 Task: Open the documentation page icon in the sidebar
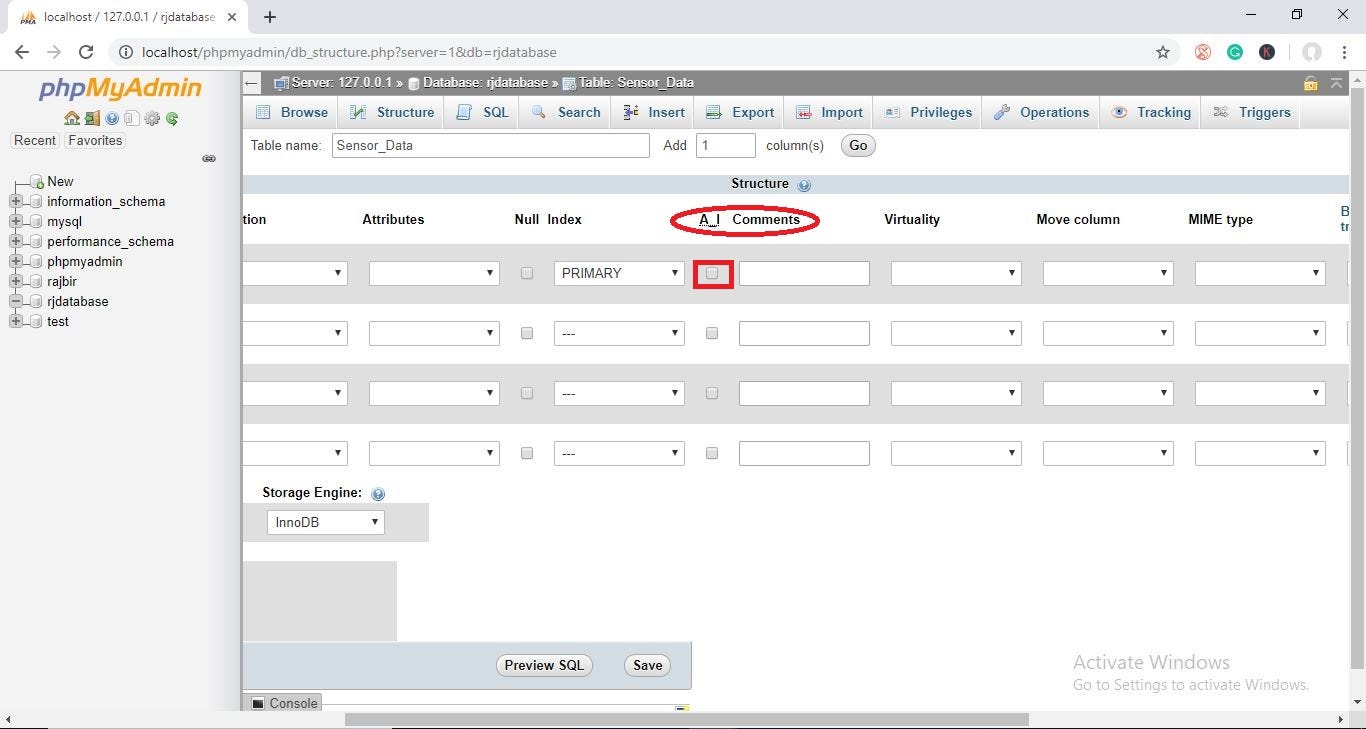tap(132, 118)
